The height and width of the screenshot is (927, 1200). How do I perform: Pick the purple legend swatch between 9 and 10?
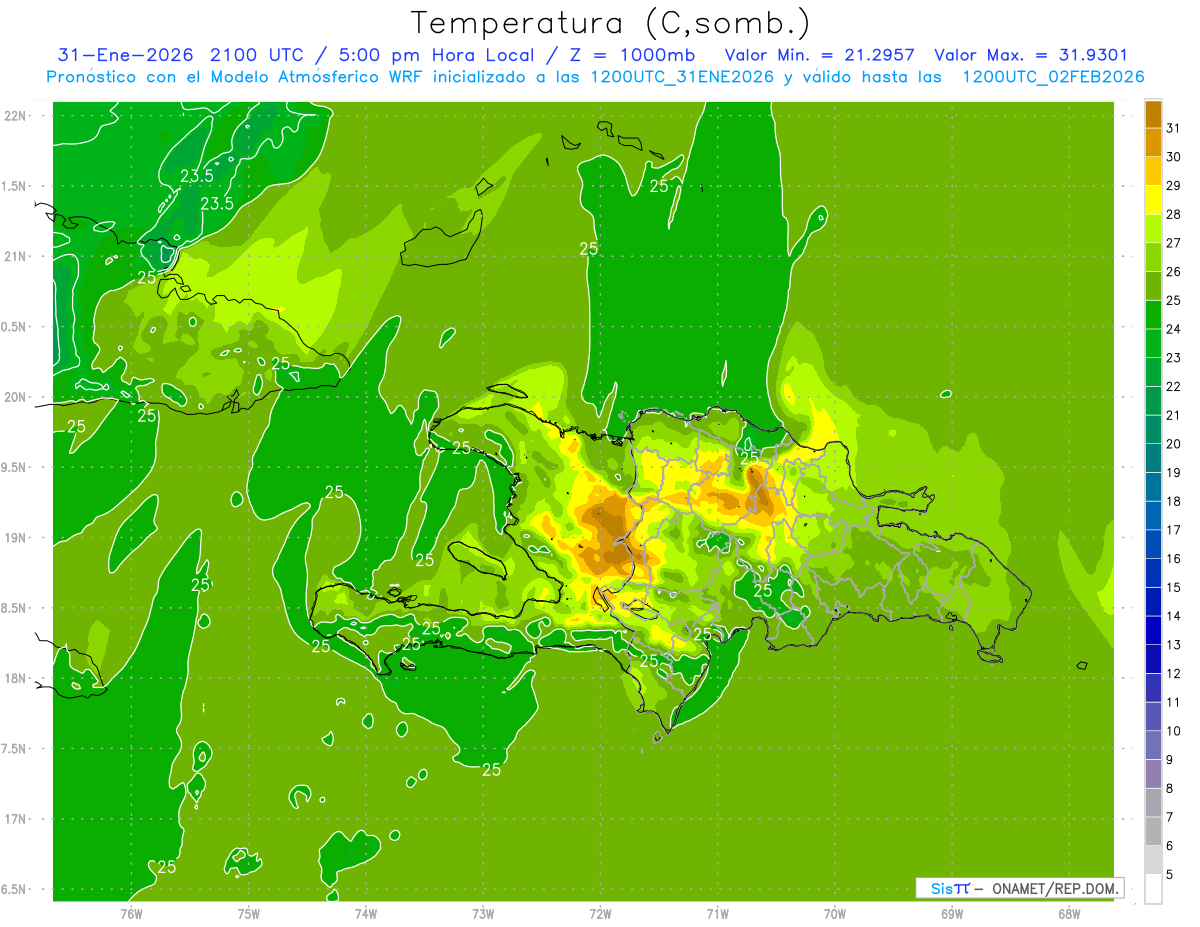[1153, 746]
